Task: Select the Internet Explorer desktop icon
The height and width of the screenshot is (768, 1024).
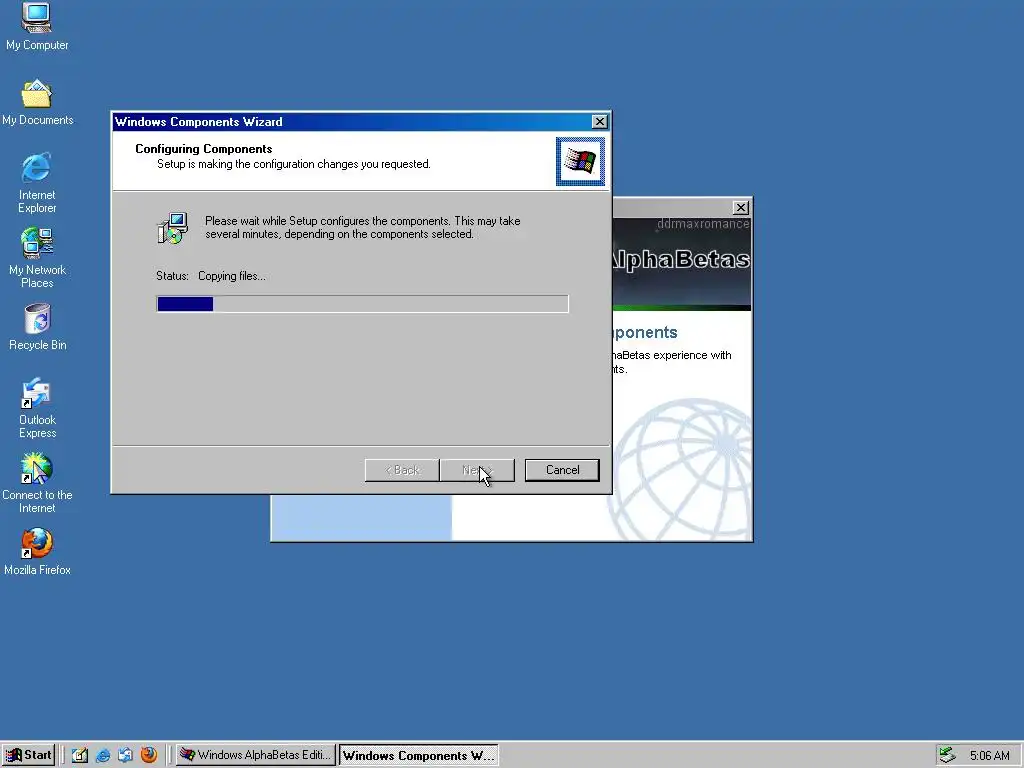Action: 37,183
